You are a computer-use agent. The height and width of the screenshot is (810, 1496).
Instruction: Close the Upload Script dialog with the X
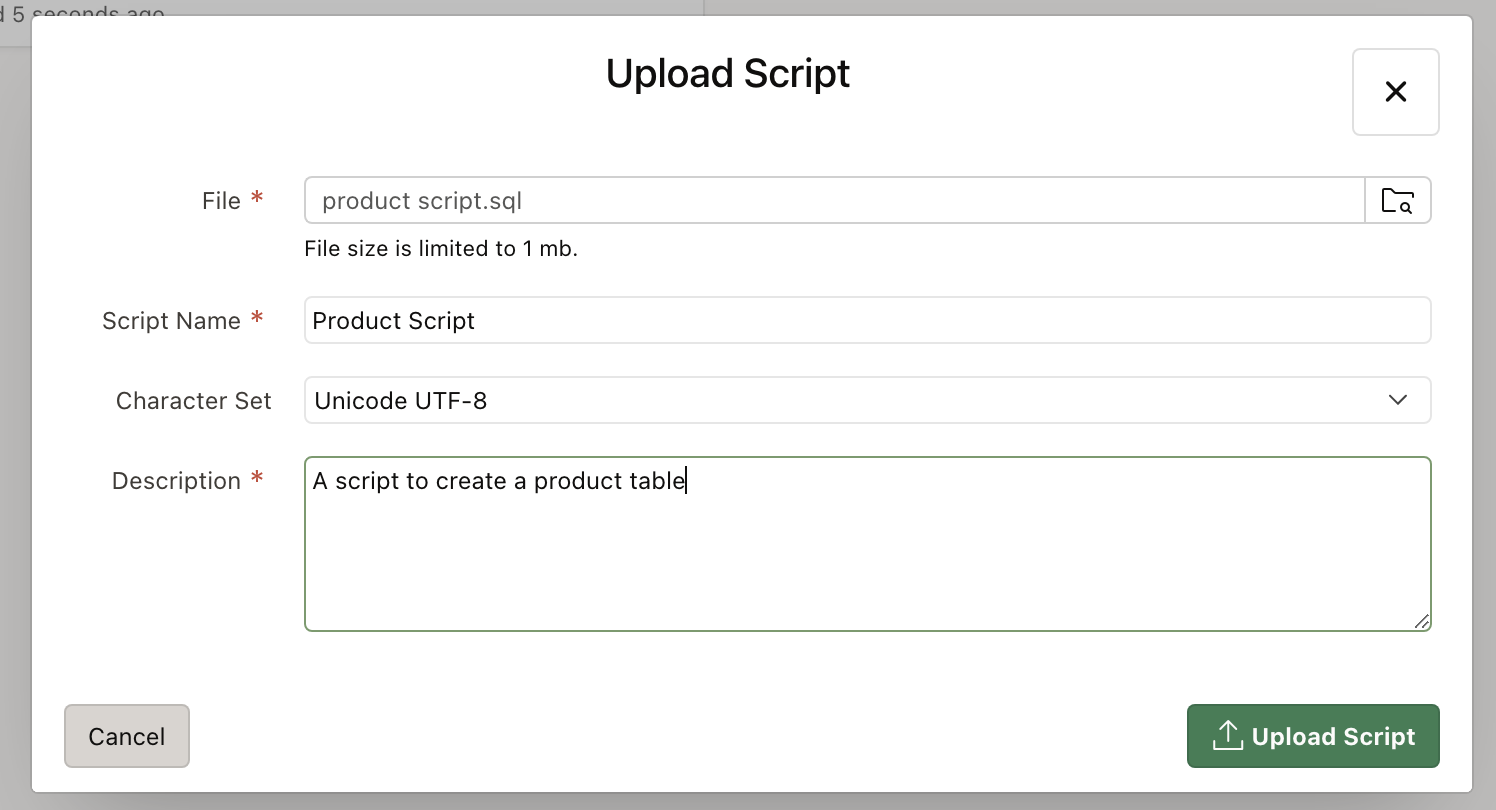[1395, 92]
